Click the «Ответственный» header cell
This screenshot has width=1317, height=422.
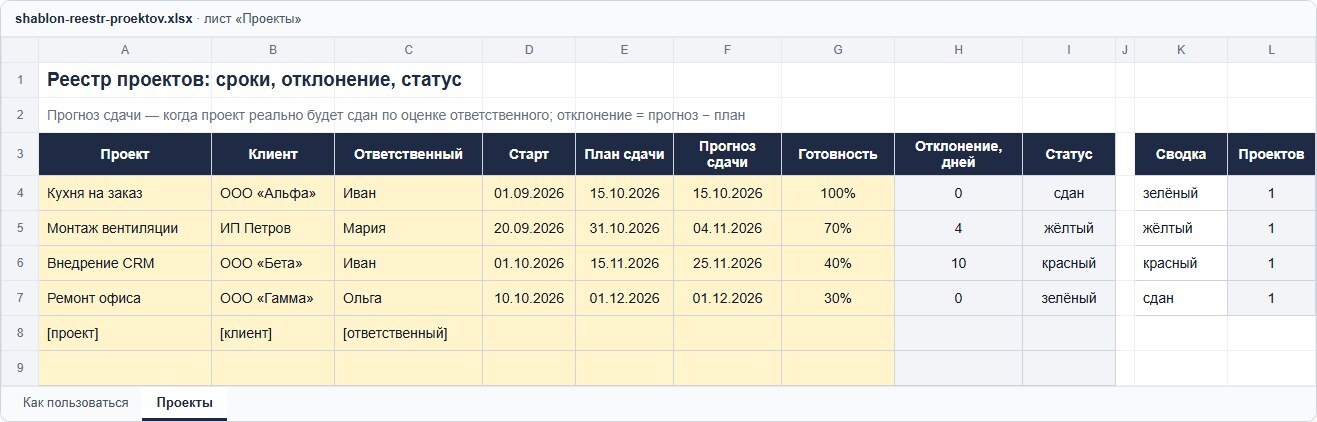[409, 154]
